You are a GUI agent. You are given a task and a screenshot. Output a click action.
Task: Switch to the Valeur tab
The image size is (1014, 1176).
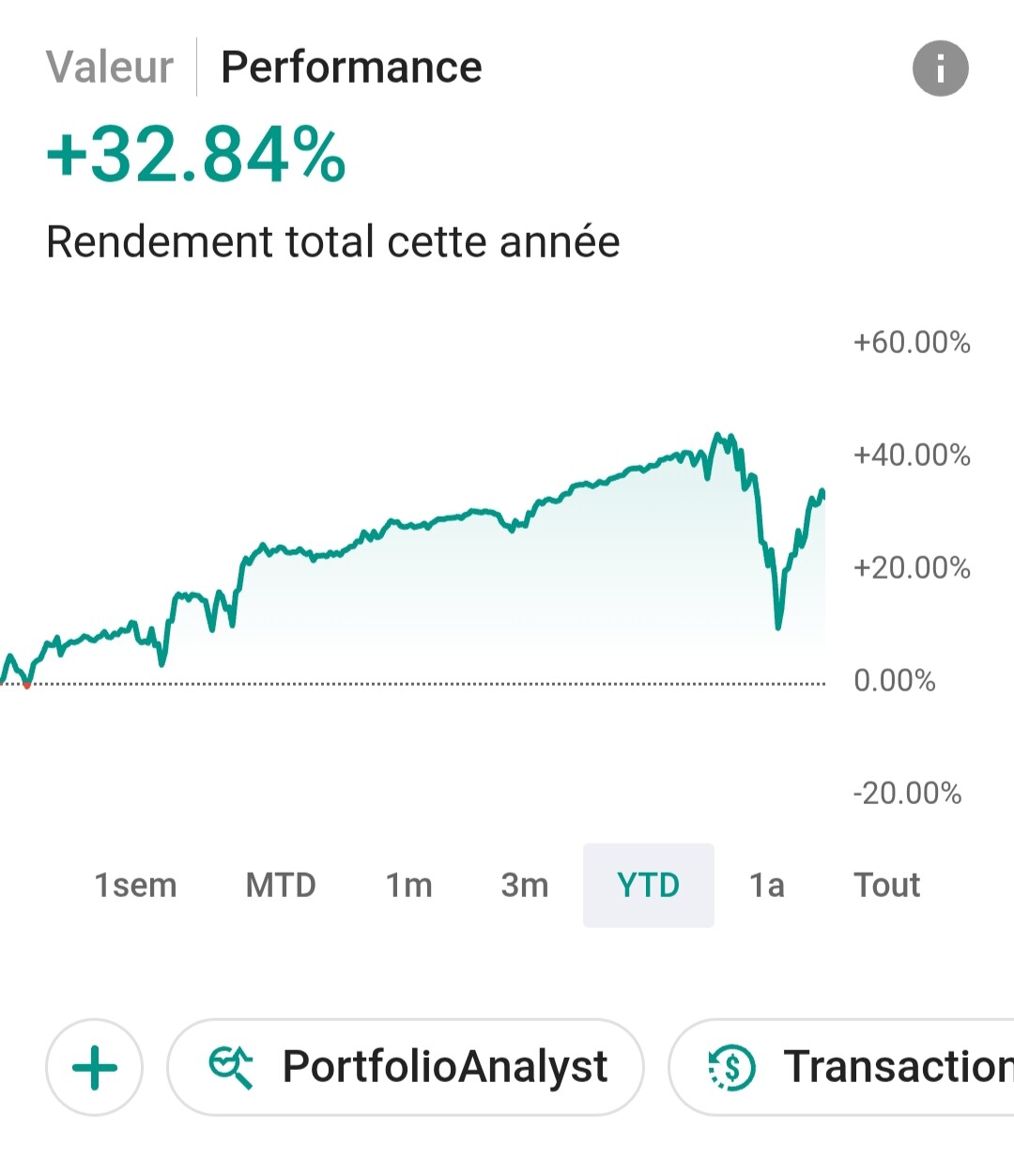[x=110, y=68]
